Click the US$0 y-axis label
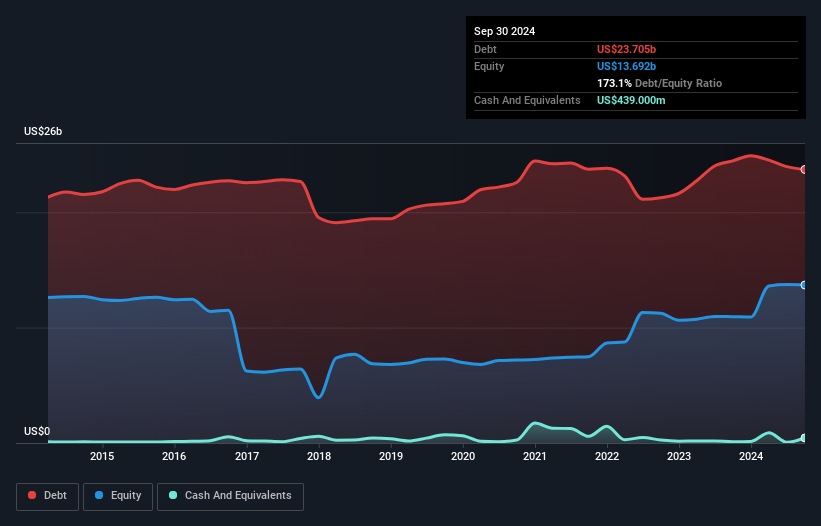 click(x=37, y=431)
